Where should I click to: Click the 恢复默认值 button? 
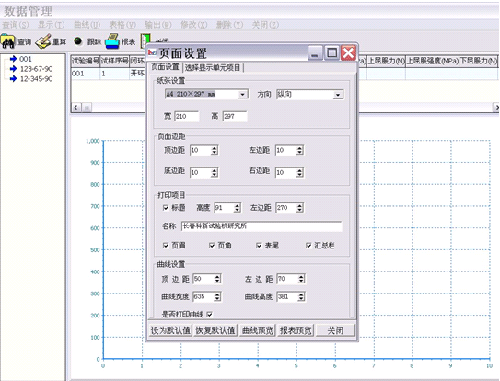215,330
